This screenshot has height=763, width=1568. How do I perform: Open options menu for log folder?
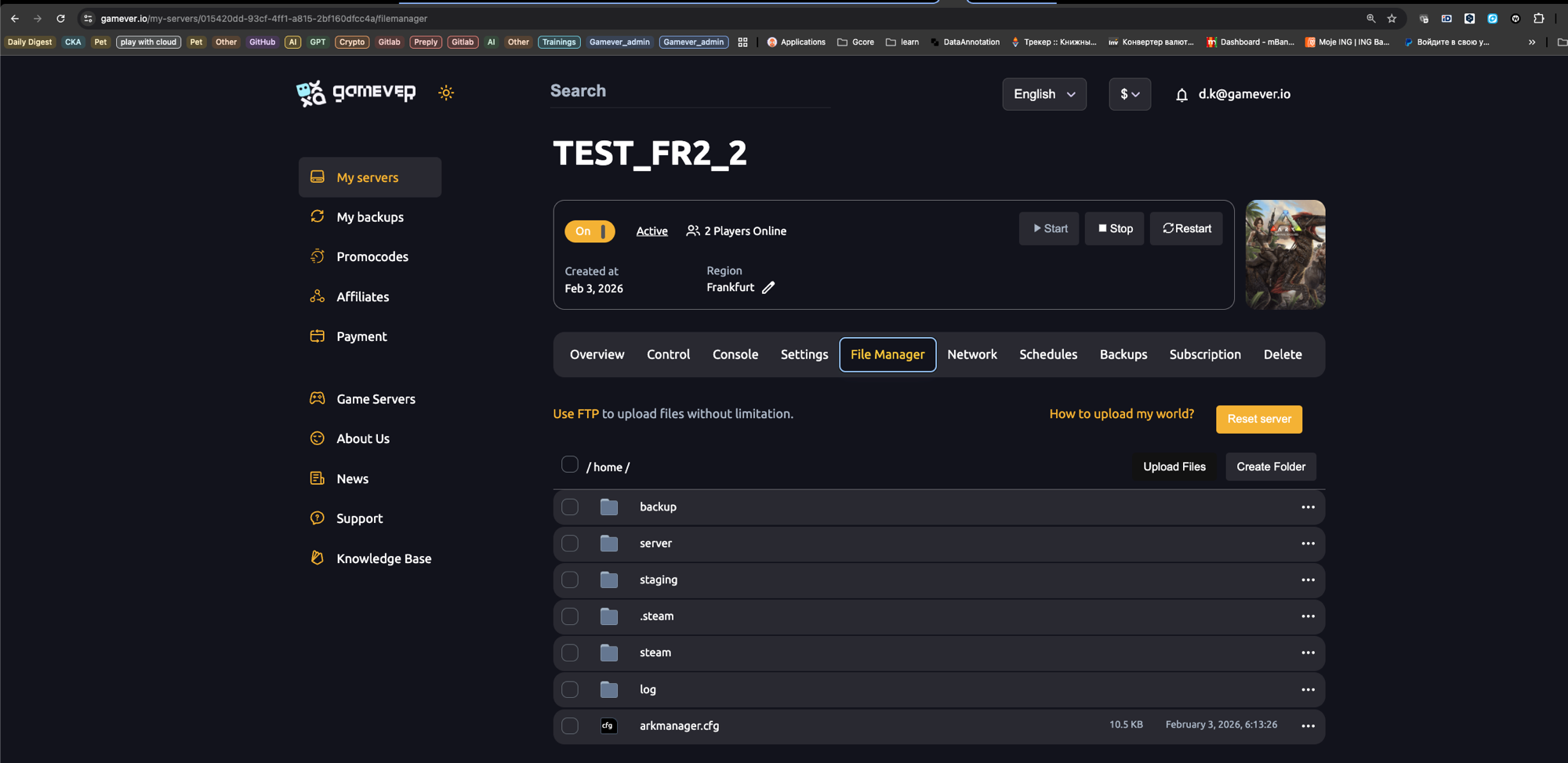(x=1308, y=690)
